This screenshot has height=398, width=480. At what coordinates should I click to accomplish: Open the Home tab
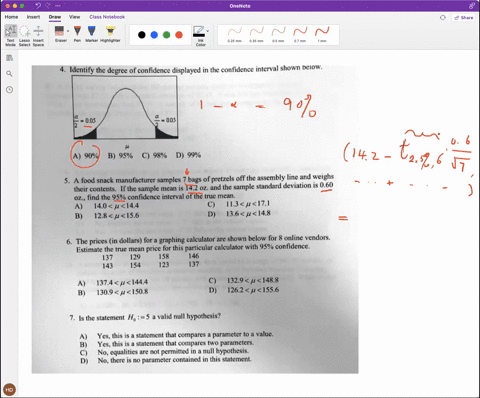click(11, 17)
